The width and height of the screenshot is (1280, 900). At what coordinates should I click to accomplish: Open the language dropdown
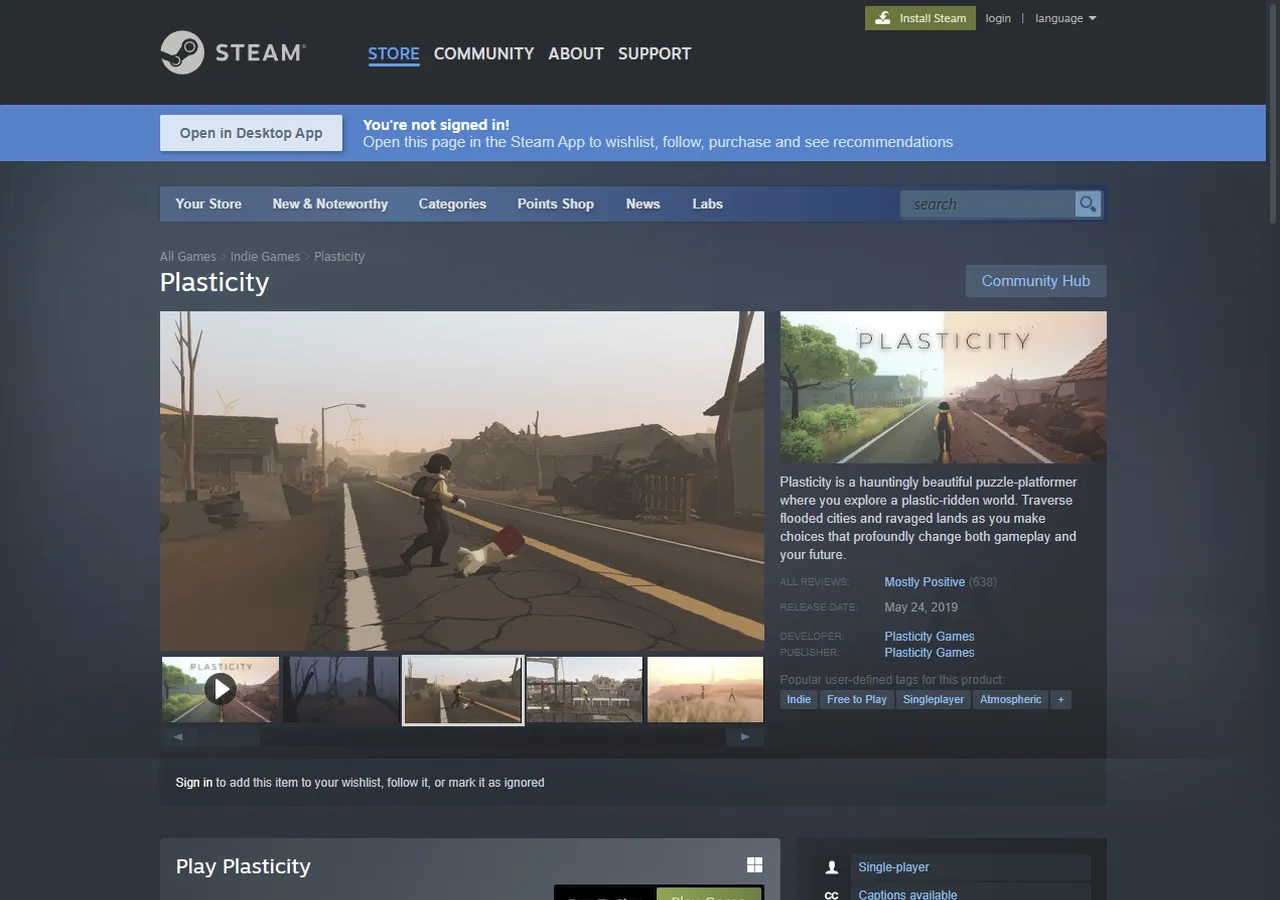(x=1066, y=18)
